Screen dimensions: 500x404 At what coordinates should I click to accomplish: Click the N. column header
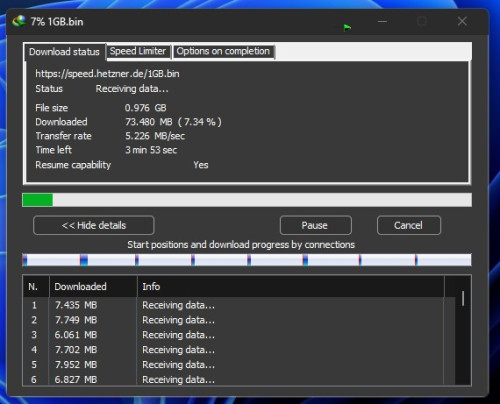click(x=36, y=286)
